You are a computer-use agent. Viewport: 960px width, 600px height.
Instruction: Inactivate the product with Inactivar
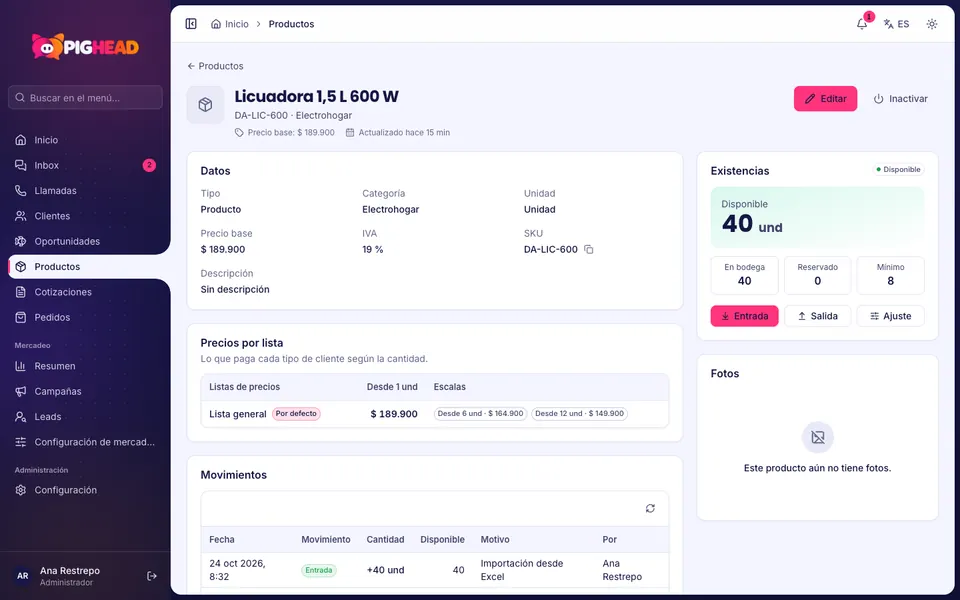(x=900, y=99)
